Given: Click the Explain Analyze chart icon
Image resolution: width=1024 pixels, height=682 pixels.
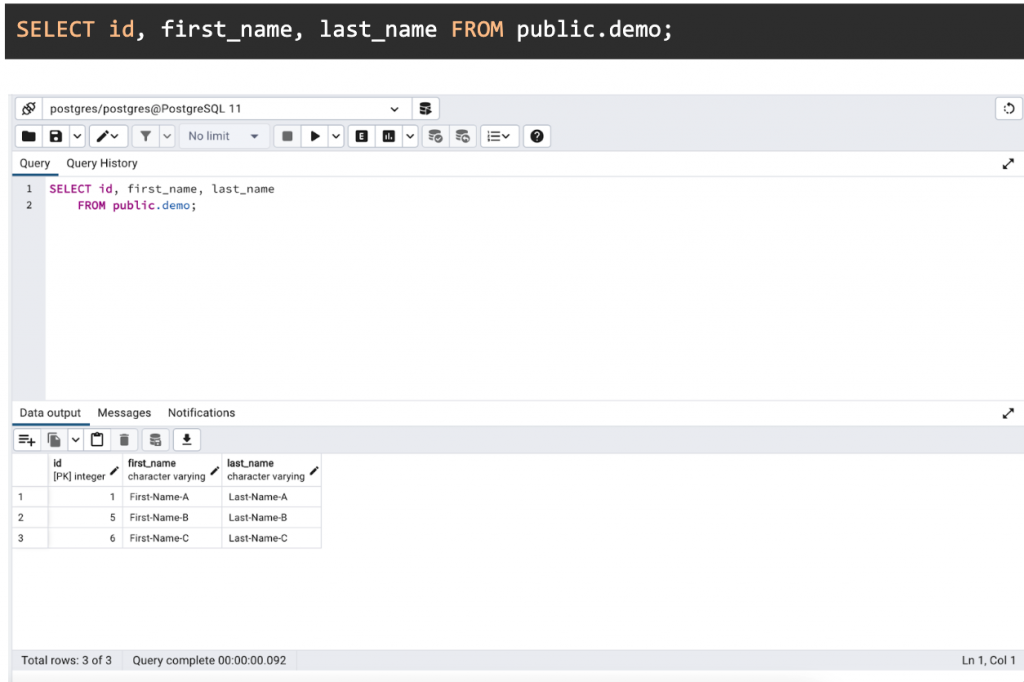Looking at the screenshot, I should pyautogui.click(x=389, y=136).
